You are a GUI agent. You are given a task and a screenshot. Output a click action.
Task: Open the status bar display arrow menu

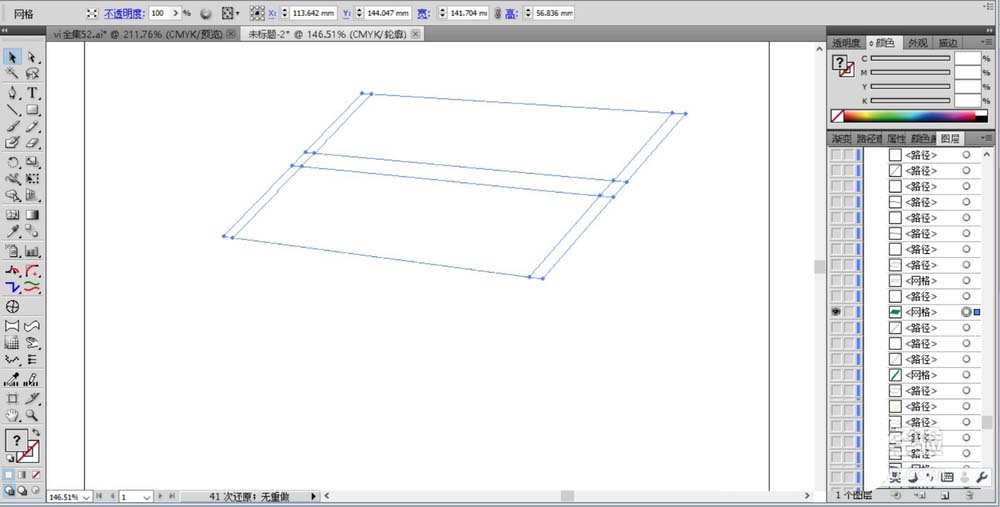click(x=313, y=496)
